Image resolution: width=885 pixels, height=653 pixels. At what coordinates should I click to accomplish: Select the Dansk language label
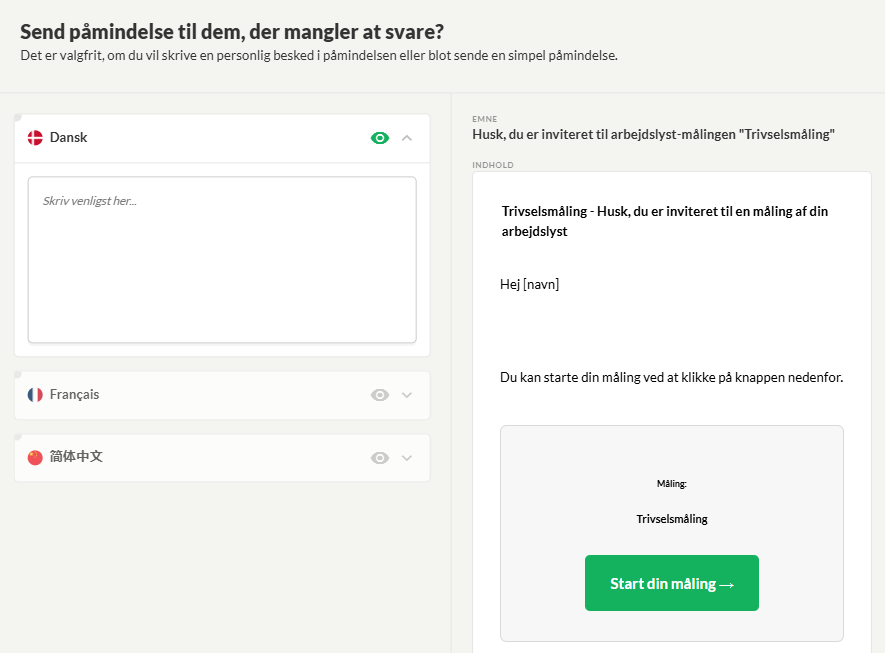tap(68, 138)
